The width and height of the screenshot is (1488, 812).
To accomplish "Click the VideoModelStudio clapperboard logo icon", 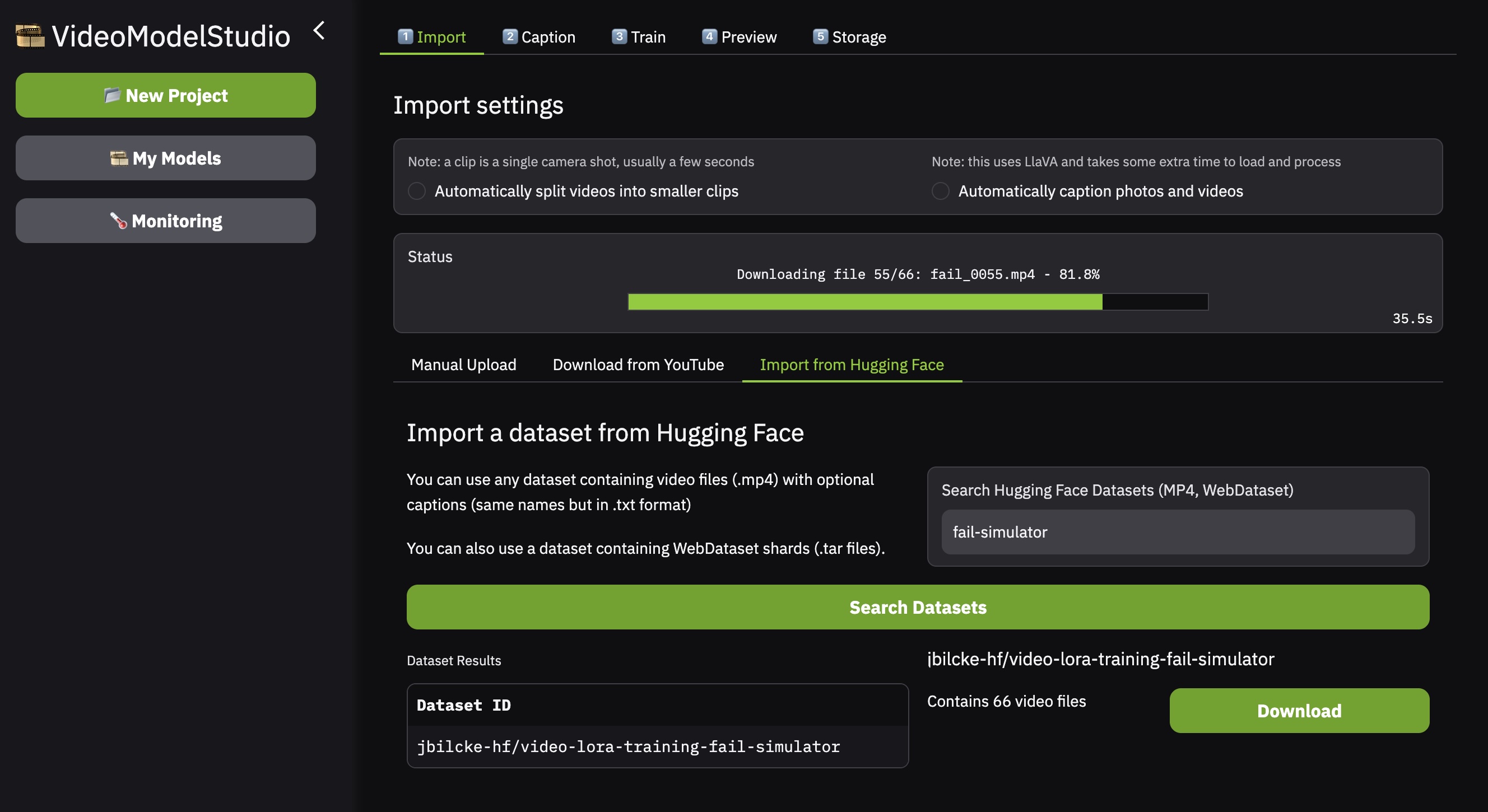I will [x=30, y=36].
